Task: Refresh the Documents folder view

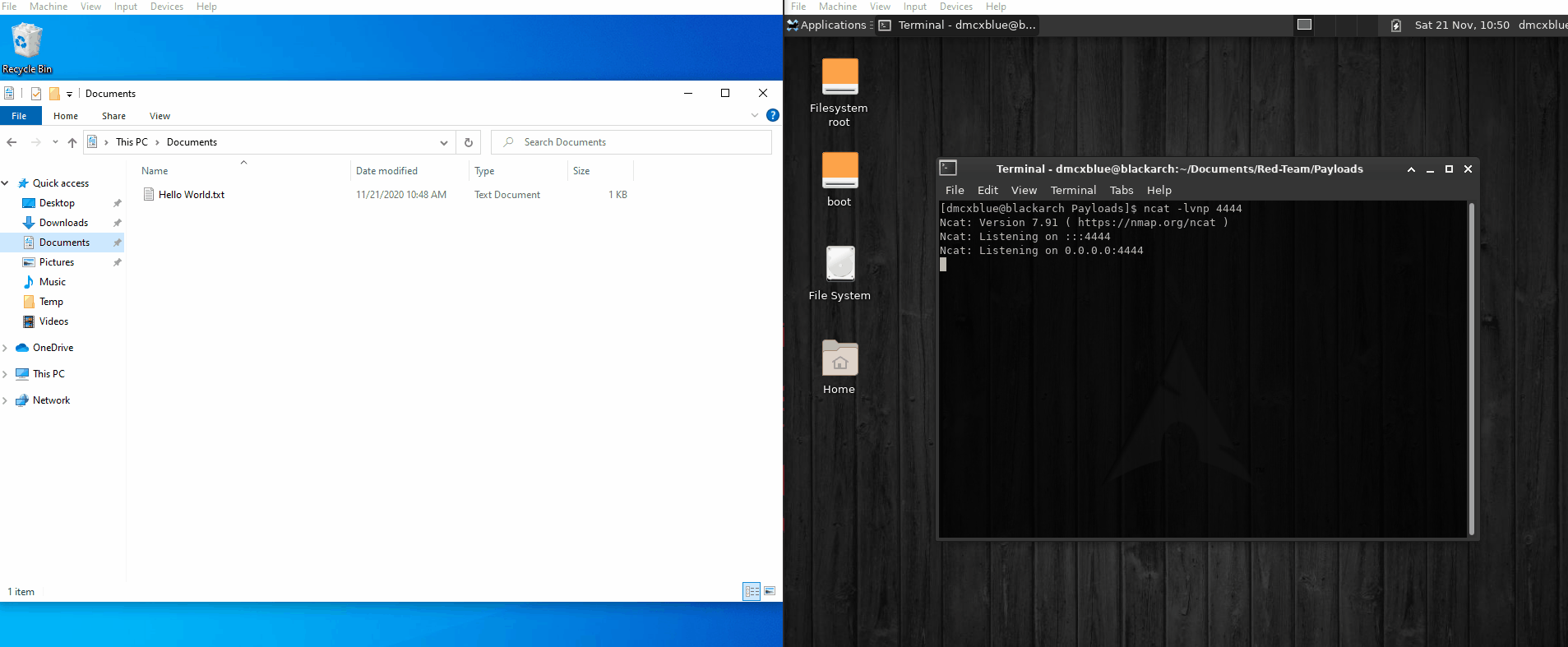Action: coord(469,142)
